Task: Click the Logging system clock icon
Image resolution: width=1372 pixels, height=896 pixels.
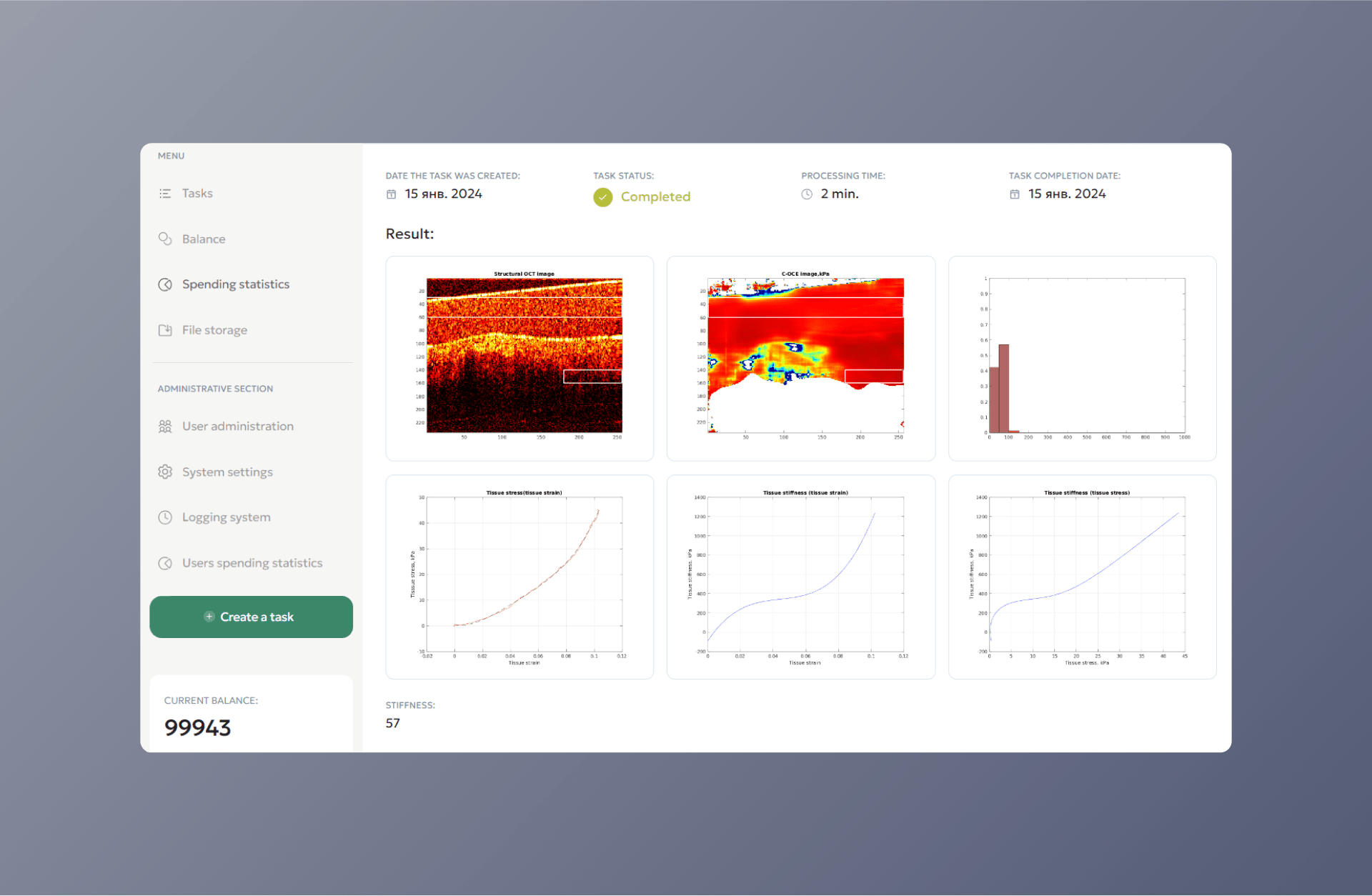Action: (165, 517)
